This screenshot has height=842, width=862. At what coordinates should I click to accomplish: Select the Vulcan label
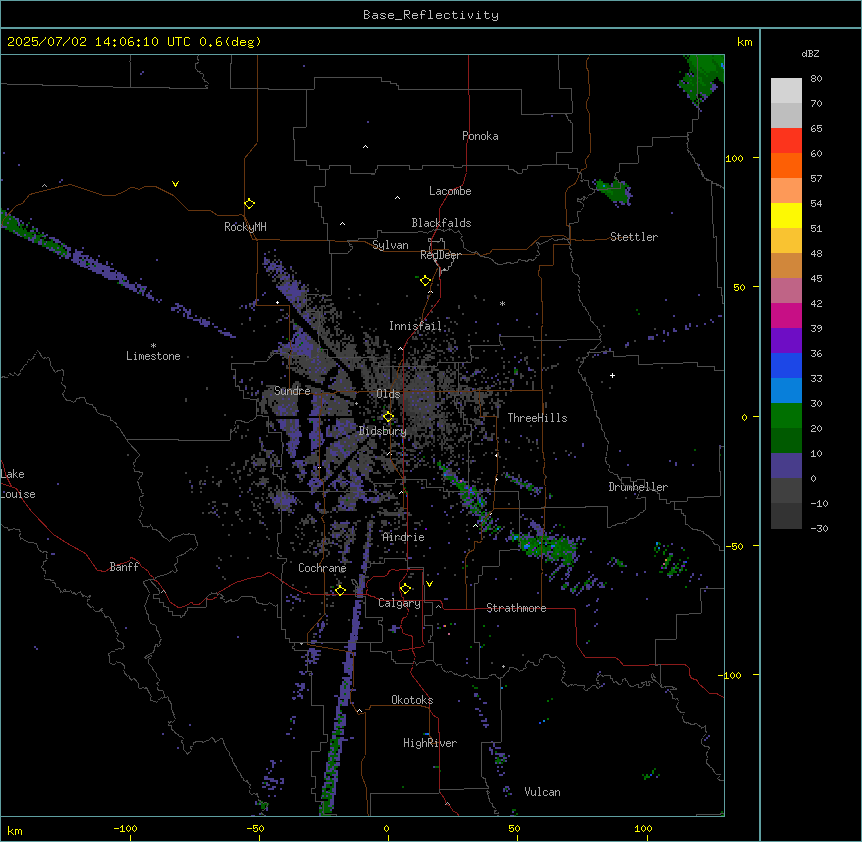point(543,792)
